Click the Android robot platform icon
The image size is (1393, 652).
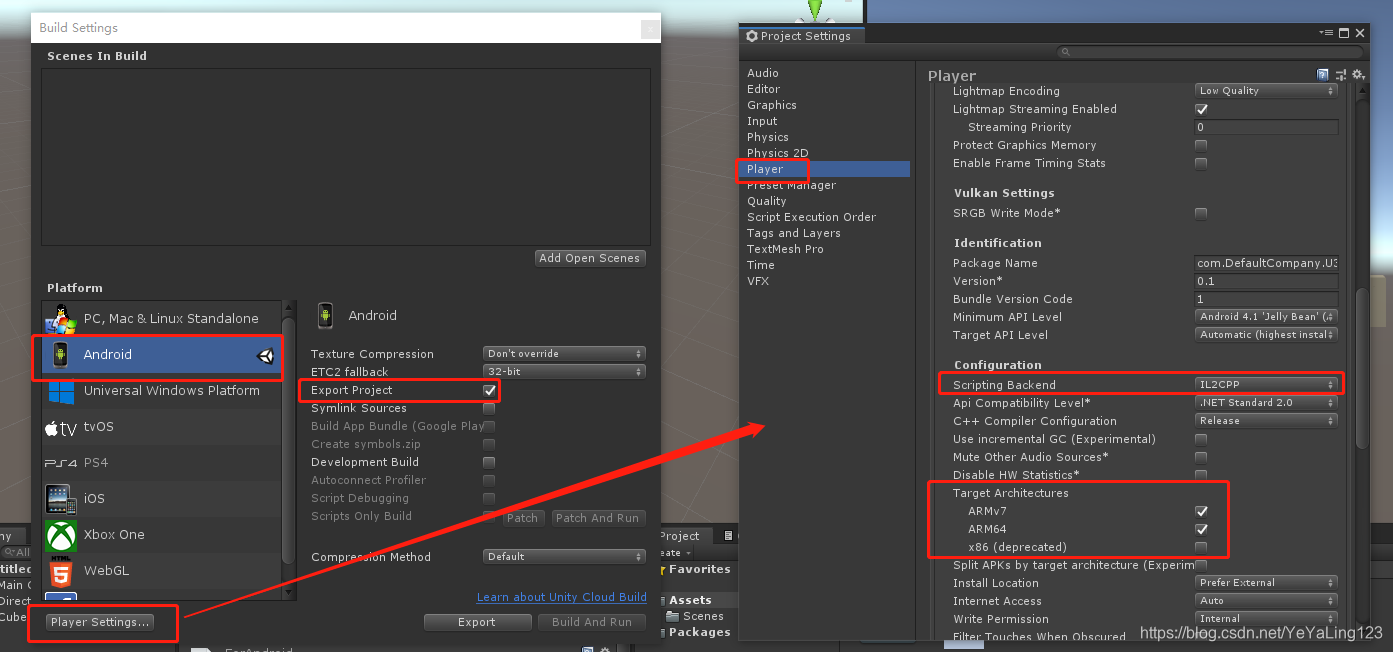(x=62, y=355)
